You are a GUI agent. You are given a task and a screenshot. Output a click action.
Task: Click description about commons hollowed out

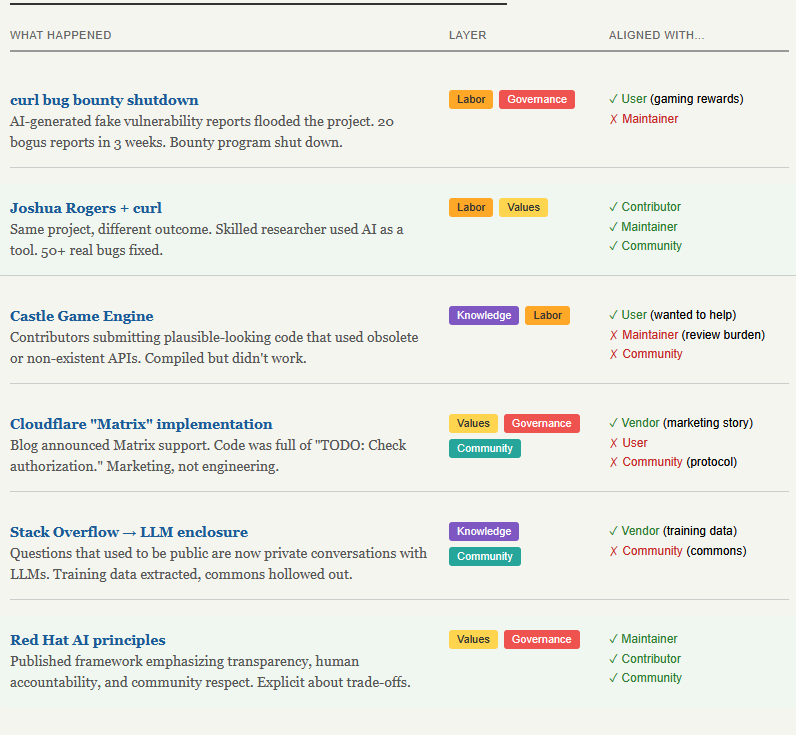219,564
